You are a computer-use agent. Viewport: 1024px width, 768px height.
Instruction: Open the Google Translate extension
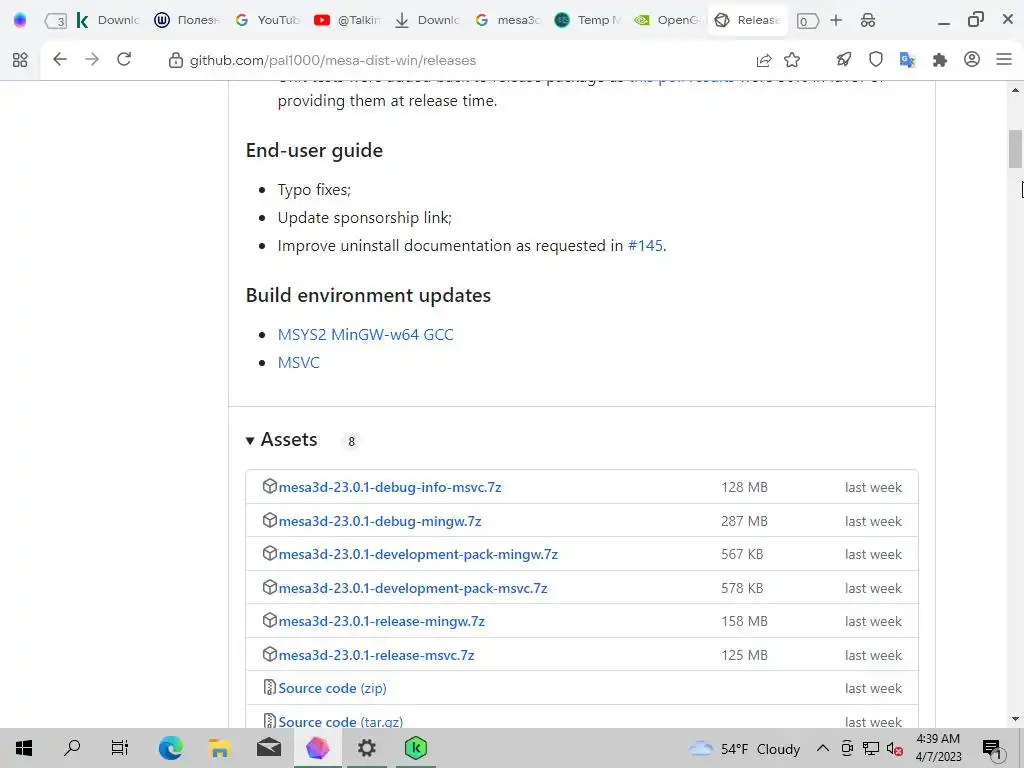pos(907,60)
